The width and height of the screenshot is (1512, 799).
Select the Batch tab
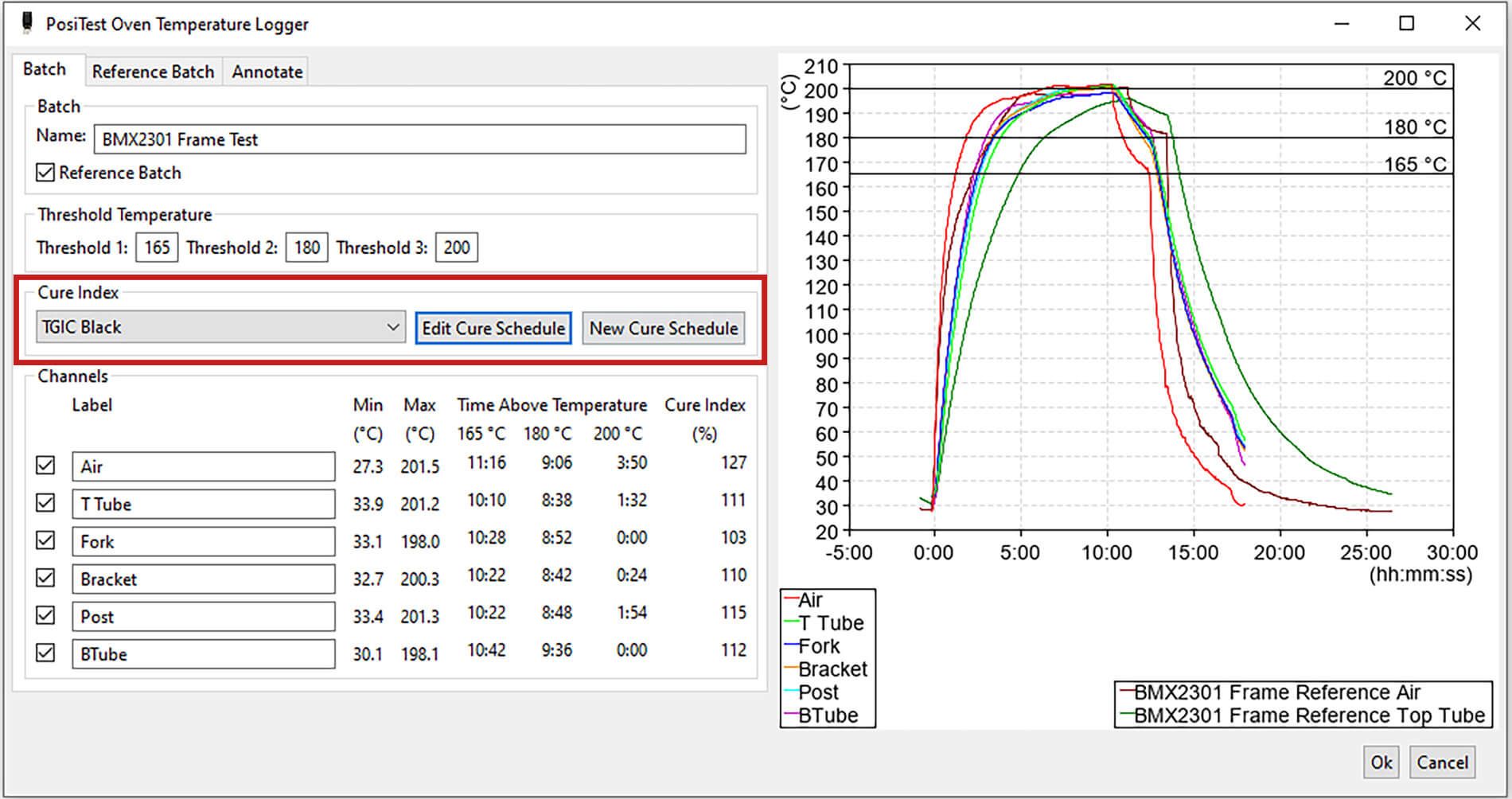tap(46, 69)
